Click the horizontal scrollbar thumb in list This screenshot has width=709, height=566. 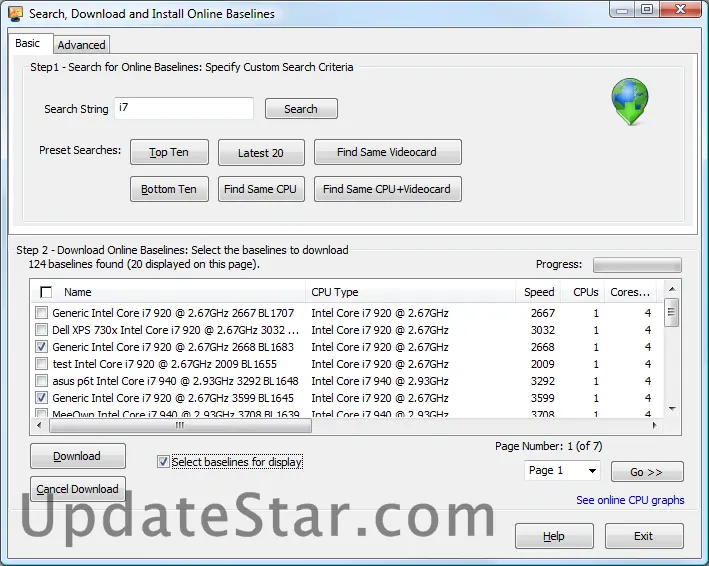pos(180,425)
